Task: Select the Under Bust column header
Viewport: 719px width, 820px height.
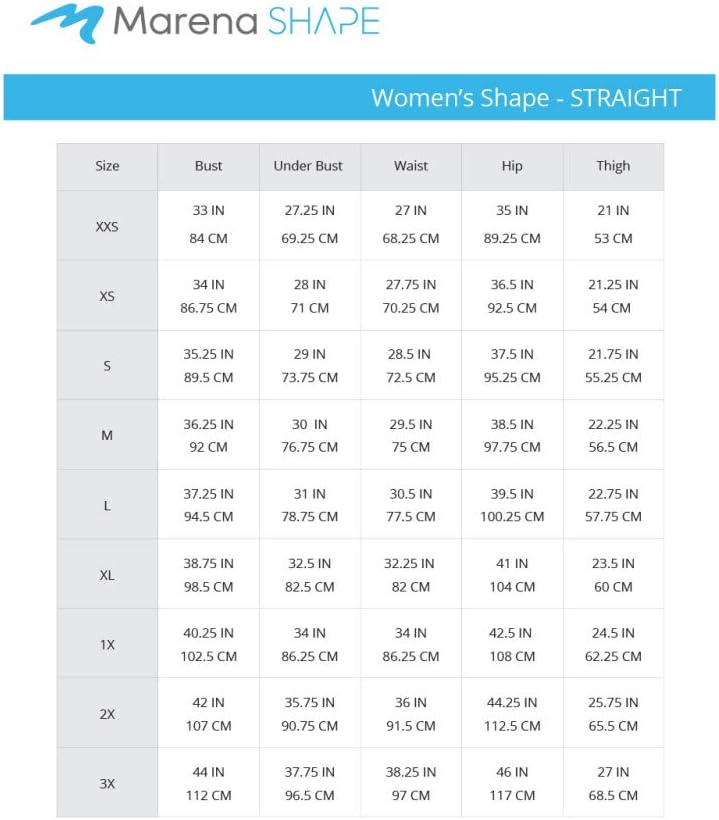Action: (308, 166)
